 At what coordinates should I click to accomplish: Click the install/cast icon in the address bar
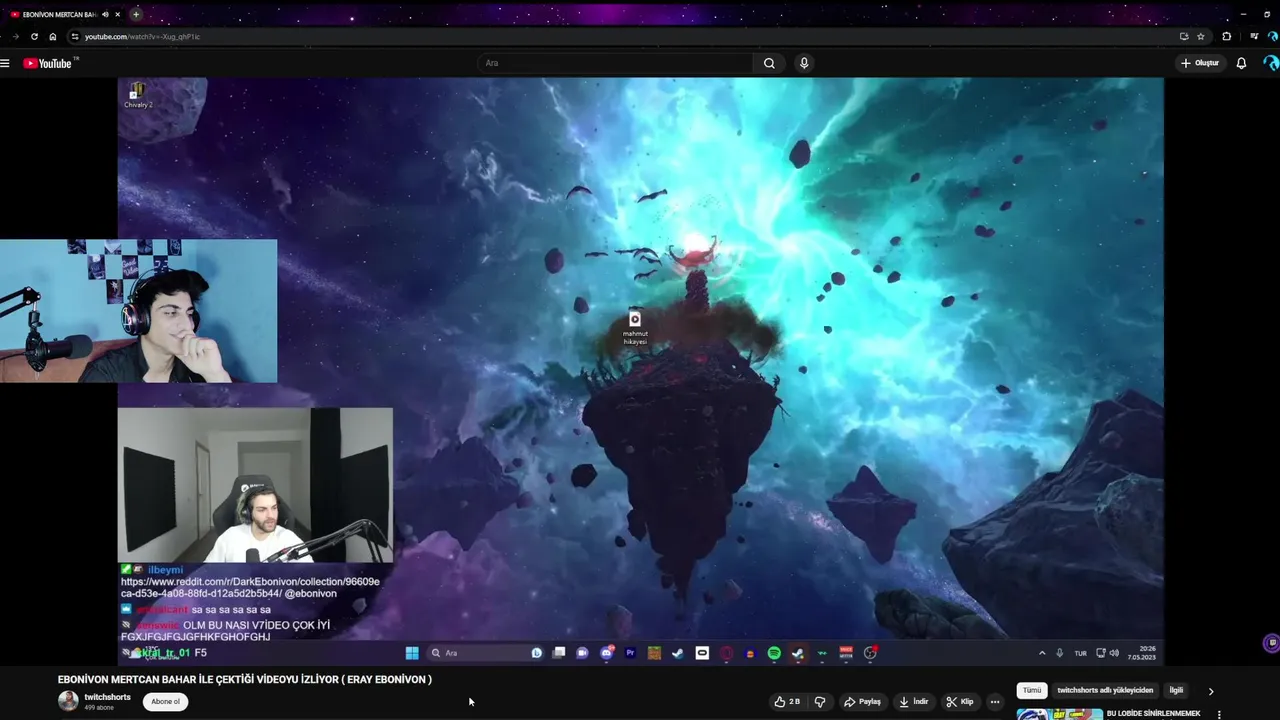1184,36
